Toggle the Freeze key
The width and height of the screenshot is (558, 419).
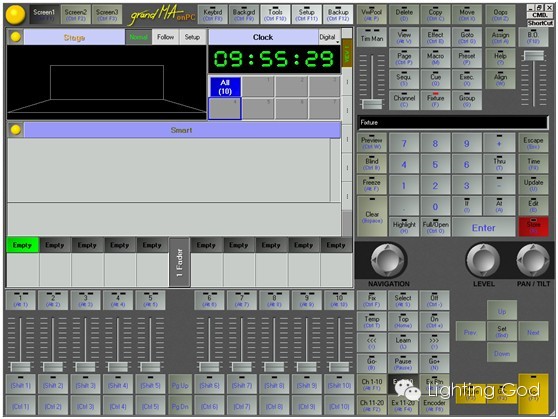point(372,185)
